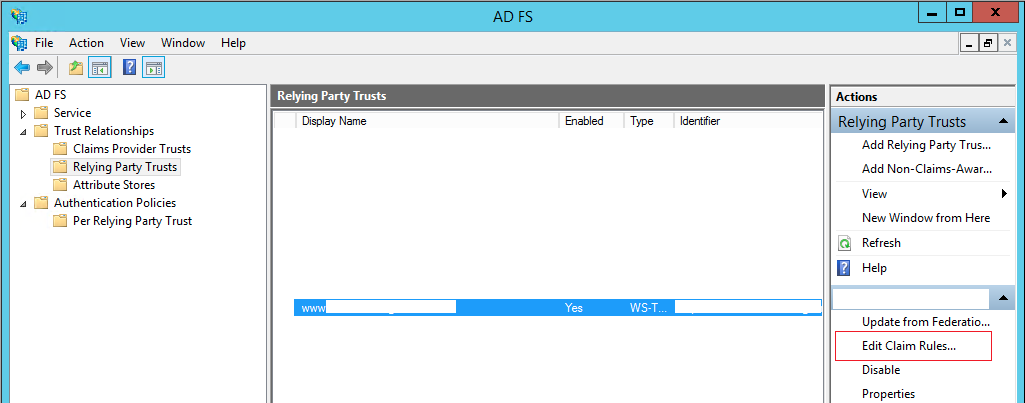
Task: Click the AD FS icon left of File menu
Action: pos(19,43)
